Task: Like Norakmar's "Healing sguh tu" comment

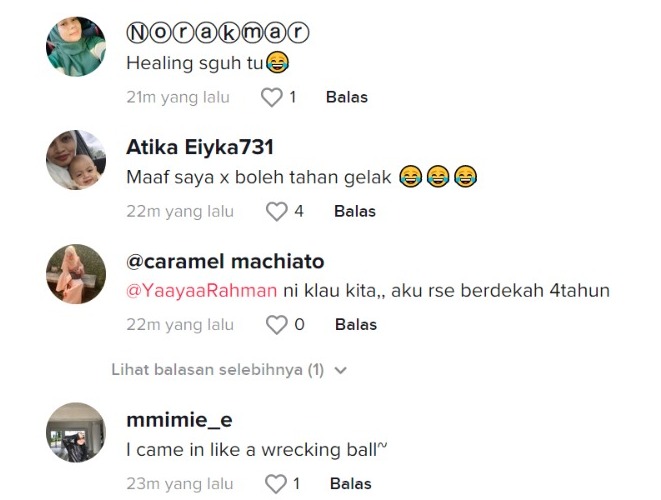Action: click(x=271, y=97)
